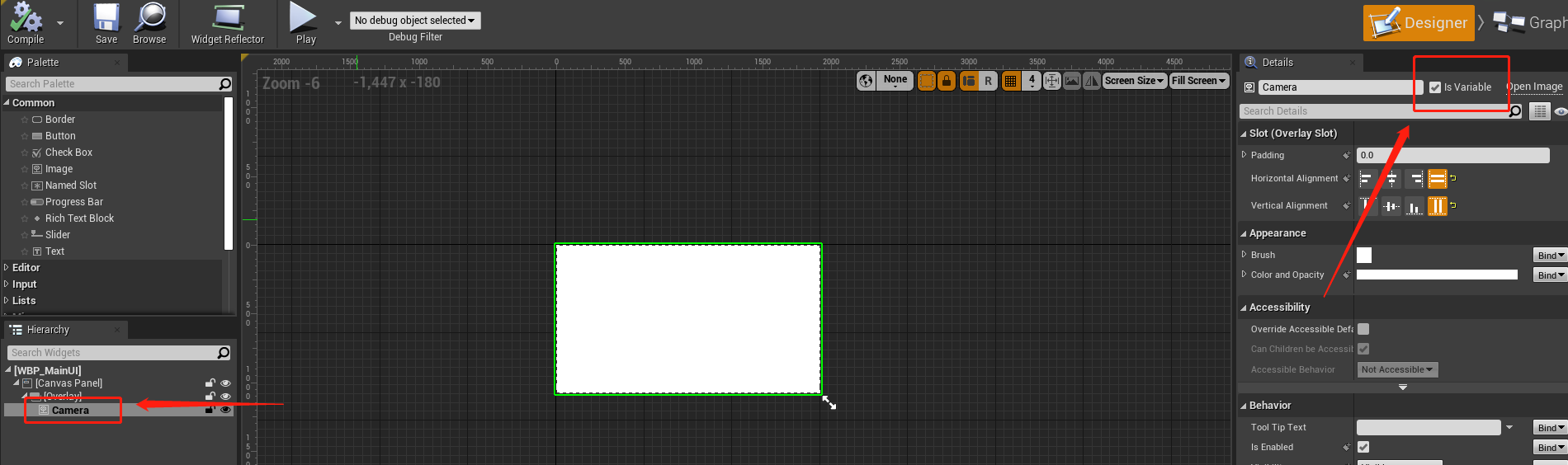Toggle Overlay visibility eye in hierarchy

point(225,397)
